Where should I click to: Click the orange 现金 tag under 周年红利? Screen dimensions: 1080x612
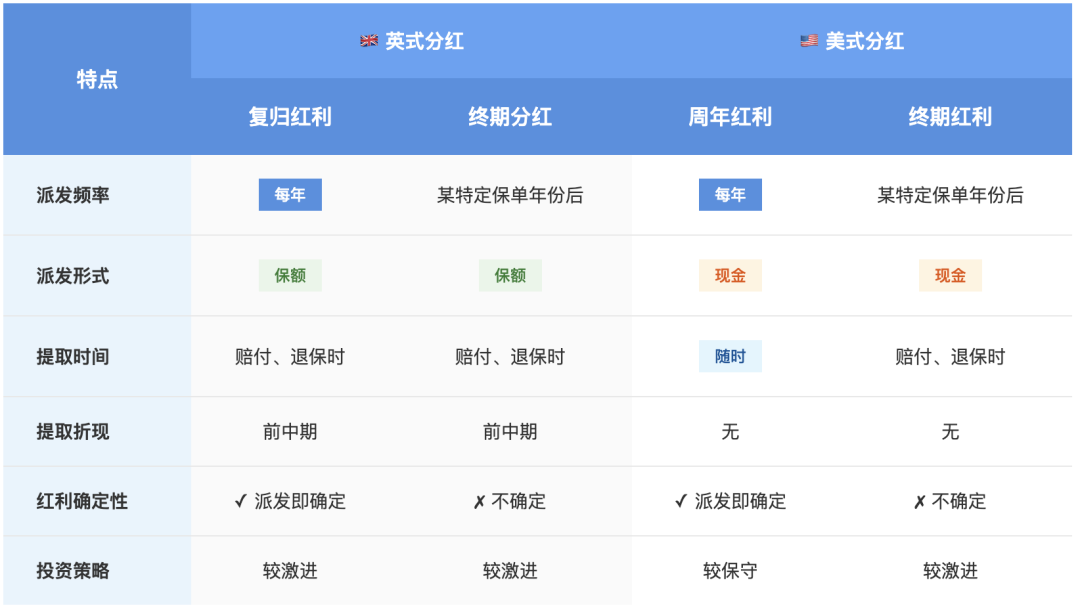(730, 276)
